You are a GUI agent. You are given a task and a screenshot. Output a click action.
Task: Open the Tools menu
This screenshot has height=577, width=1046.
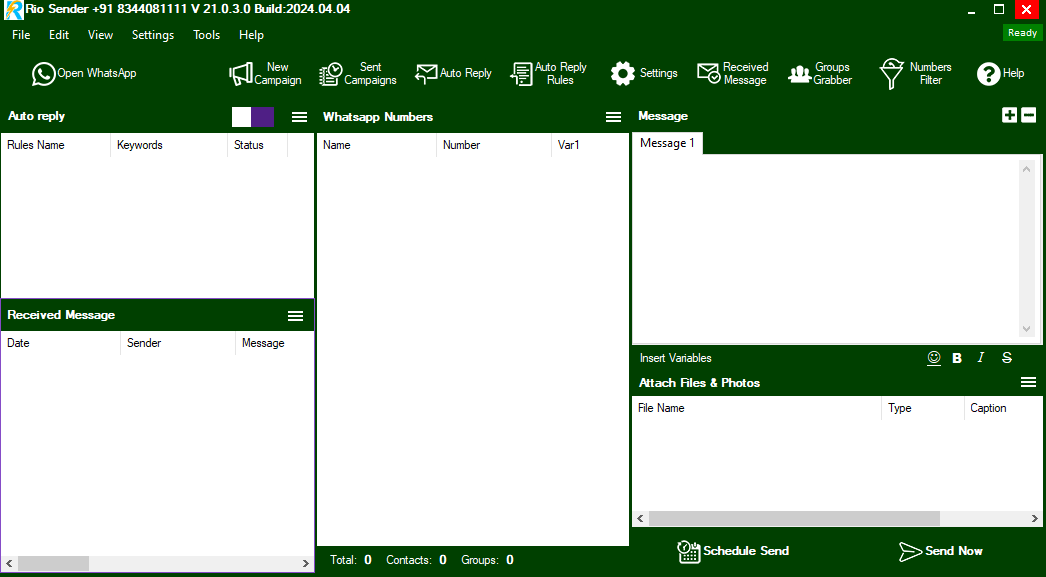point(206,35)
